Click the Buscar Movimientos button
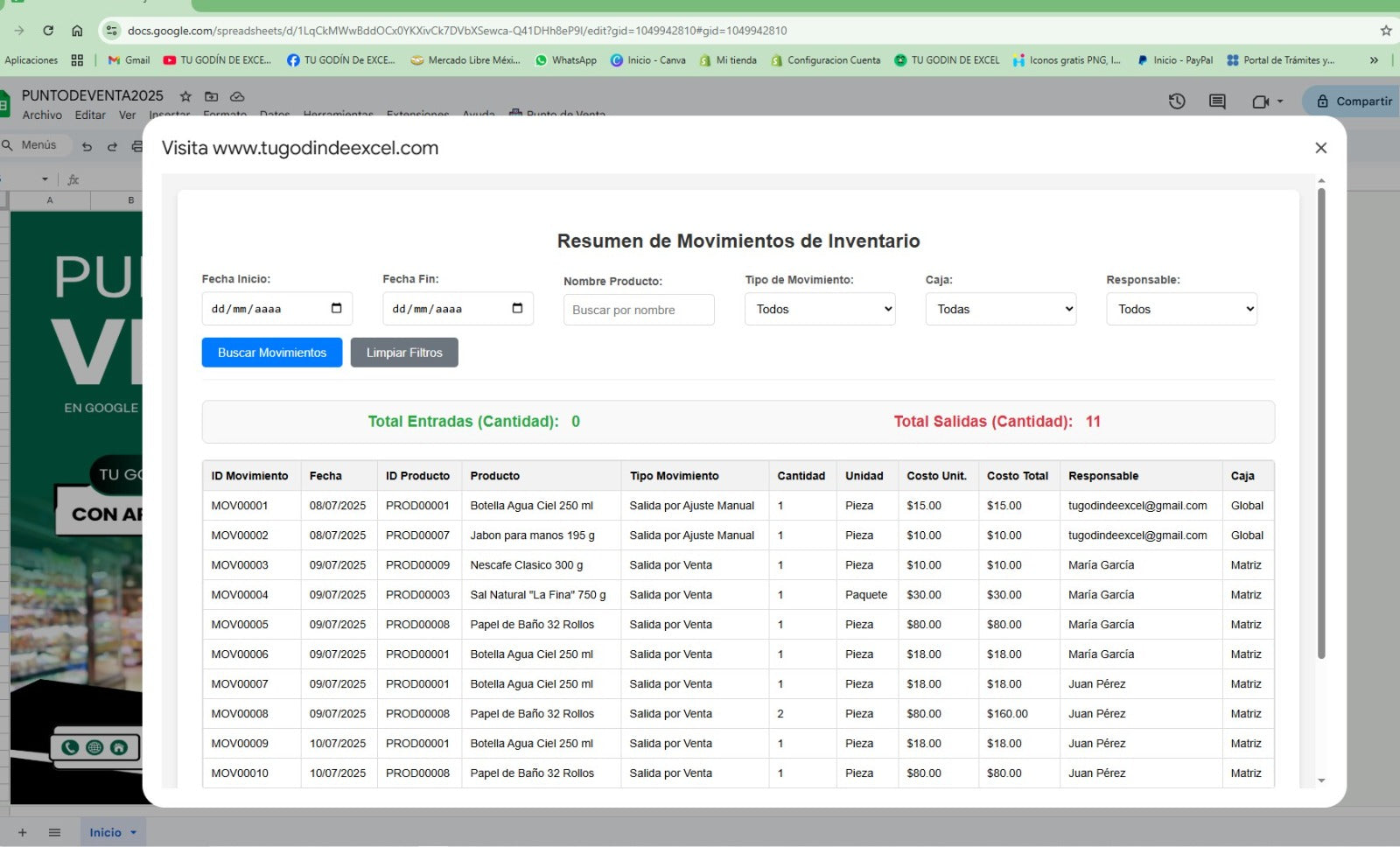The width and height of the screenshot is (1400, 847). pyautogui.click(x=272, y=353)
